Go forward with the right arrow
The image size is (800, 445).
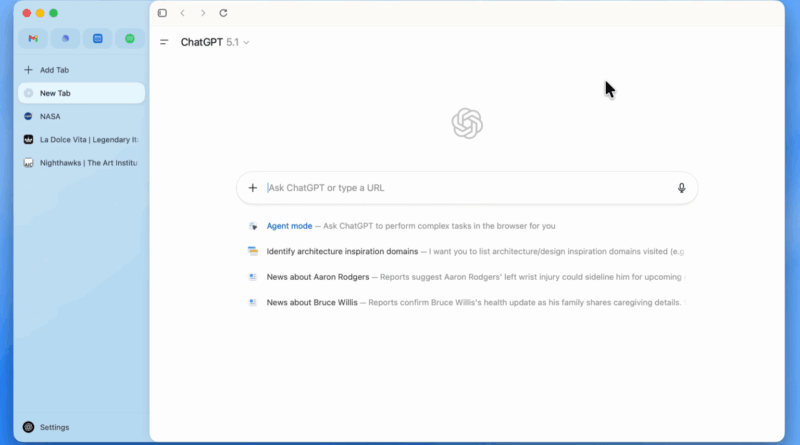pos(203,13)
